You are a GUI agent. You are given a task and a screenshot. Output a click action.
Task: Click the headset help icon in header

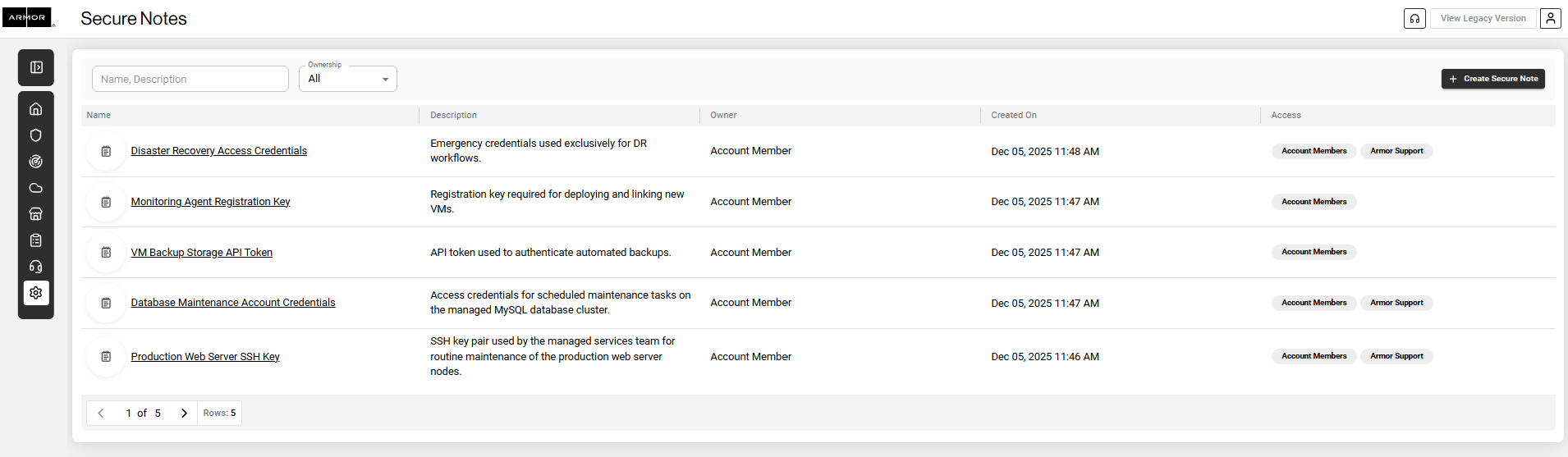(1414, 18)
